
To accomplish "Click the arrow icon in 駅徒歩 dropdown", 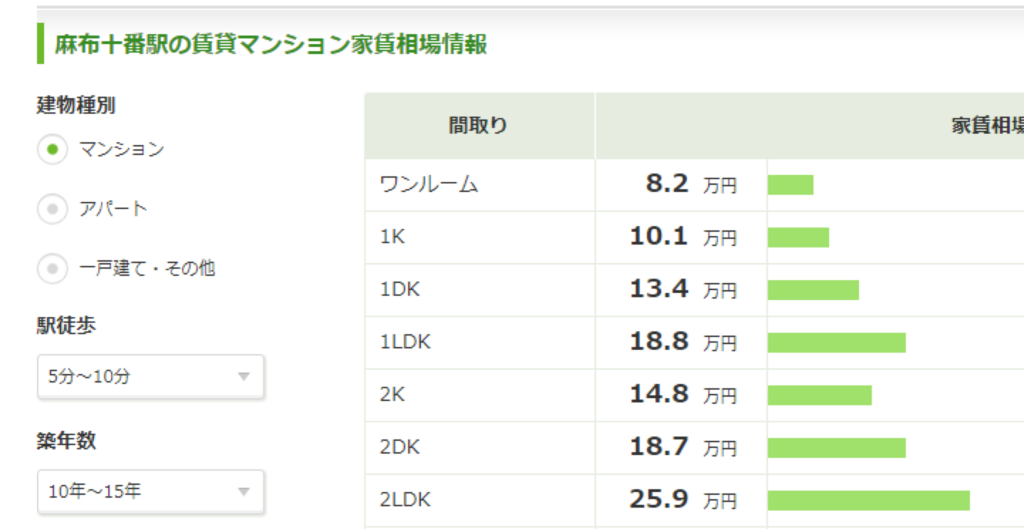I will 243,377.
